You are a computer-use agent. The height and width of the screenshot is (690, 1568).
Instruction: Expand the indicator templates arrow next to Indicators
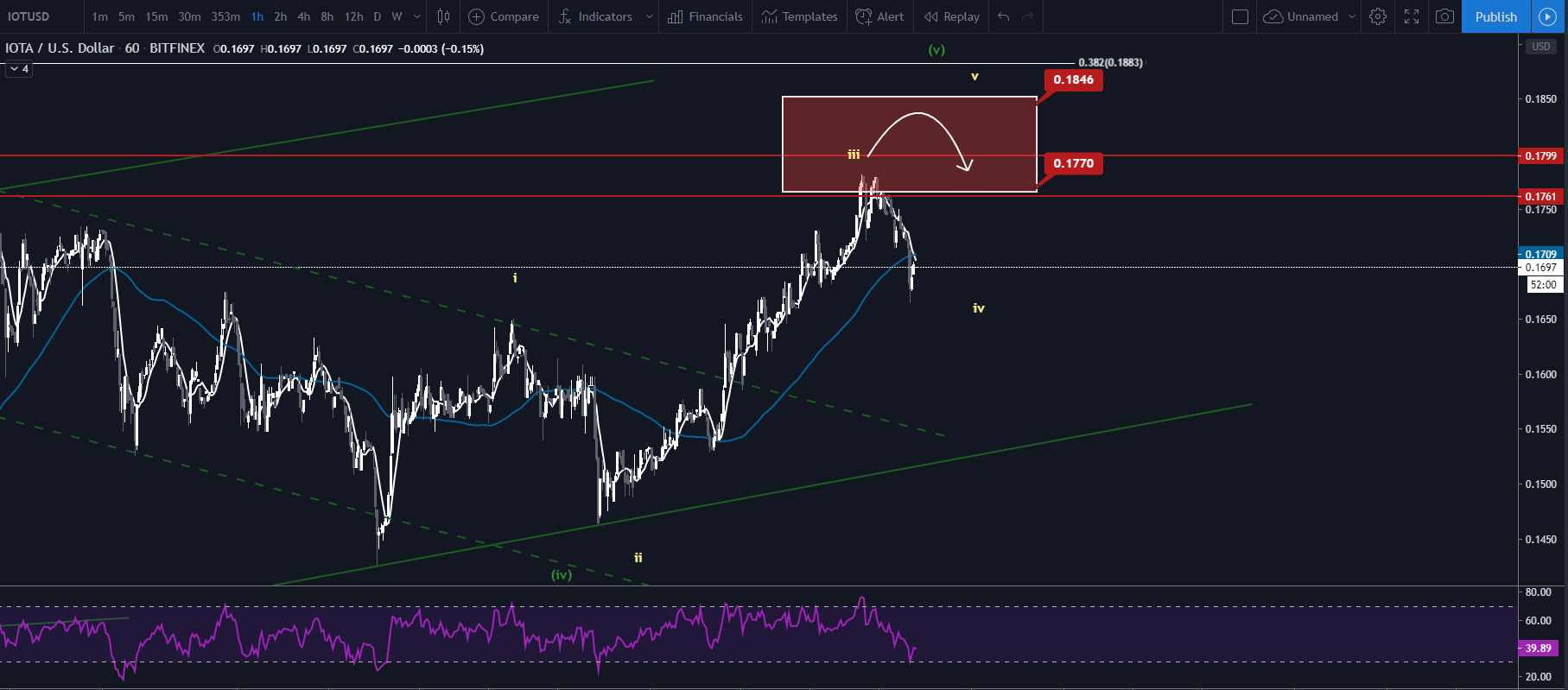(x=650, y=16)
